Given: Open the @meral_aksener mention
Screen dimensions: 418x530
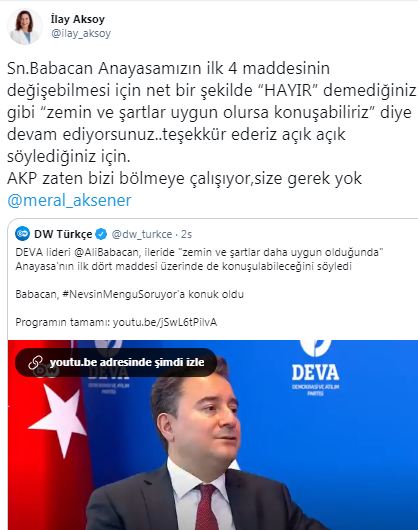Looking at the screenshot, I should [x=69, y=200].
